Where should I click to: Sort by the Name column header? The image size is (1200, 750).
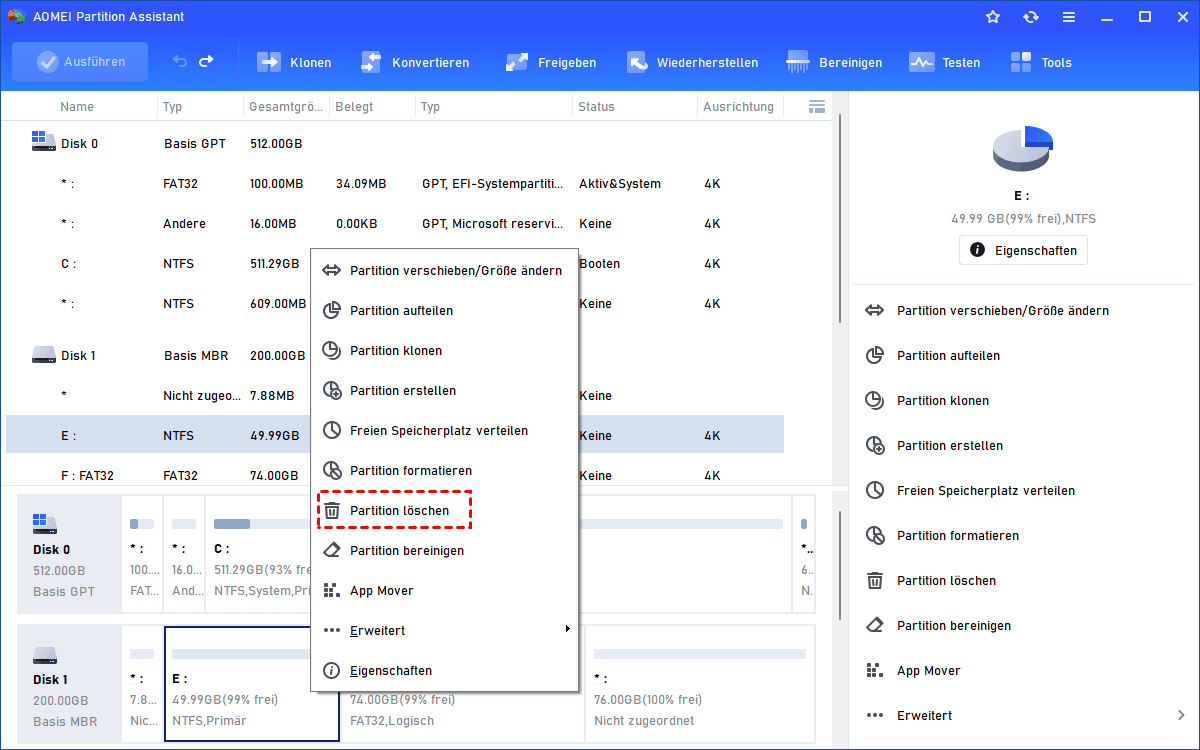click(77, 107)
